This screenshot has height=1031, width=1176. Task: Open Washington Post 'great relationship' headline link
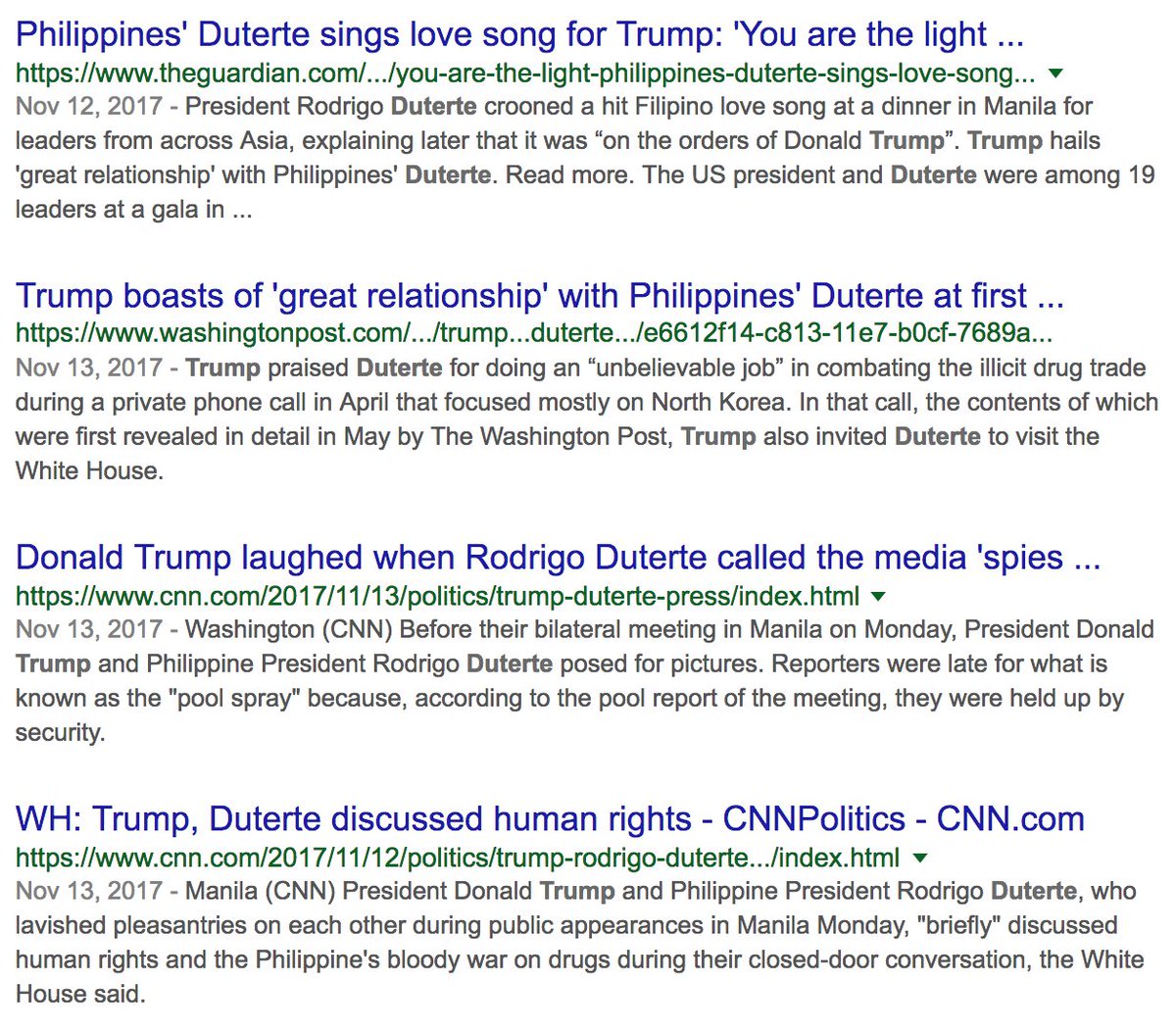[x=540, y=296]
